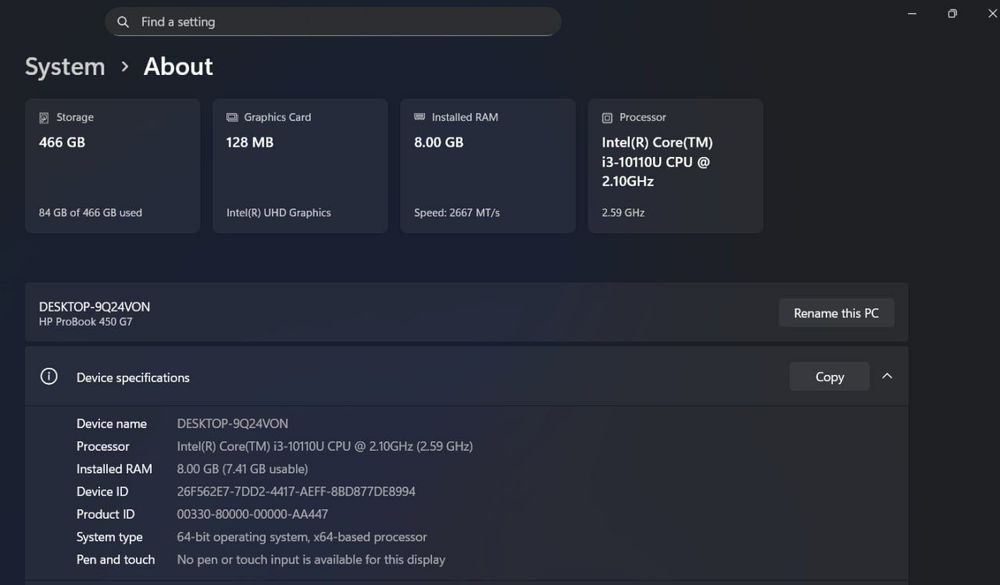This screenshot has width=1000, height=585.
Task: Click the breadcrumb chevron separator
Action: coord(125,67)
